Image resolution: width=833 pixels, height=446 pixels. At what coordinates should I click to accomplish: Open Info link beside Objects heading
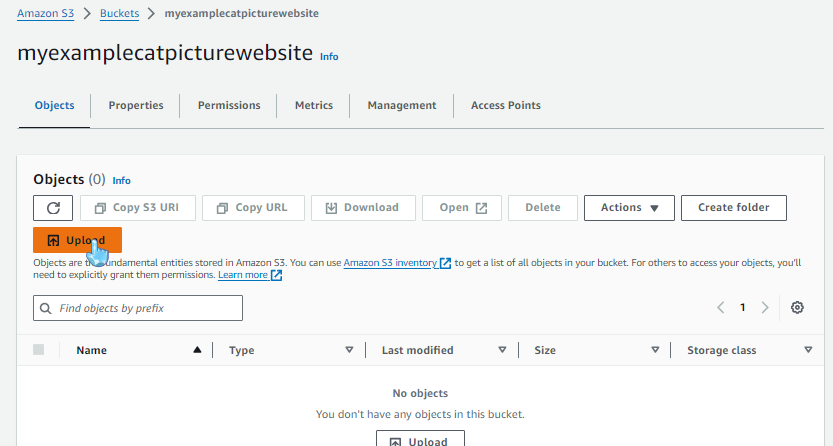121,181
